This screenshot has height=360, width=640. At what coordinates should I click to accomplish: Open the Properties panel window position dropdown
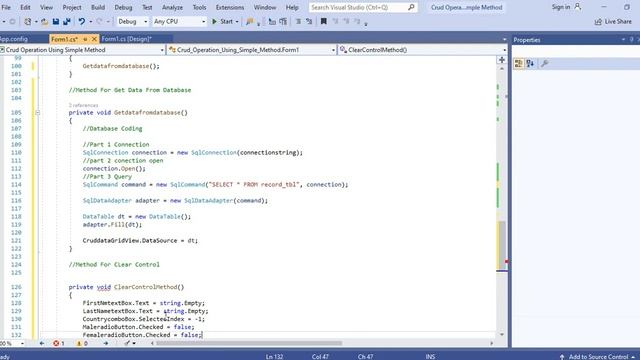(623, 40)
